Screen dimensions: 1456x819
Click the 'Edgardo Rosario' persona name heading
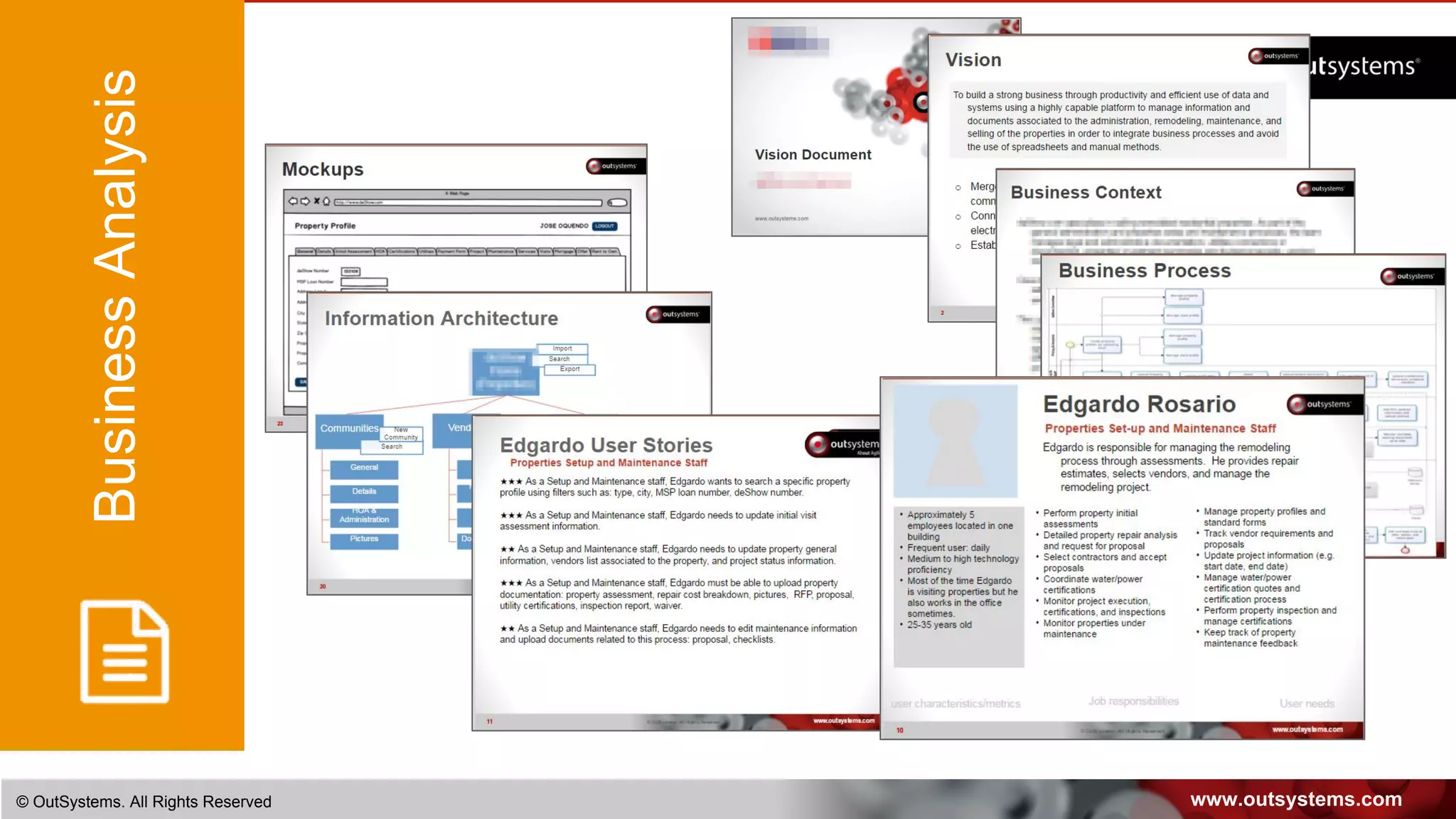1139,404
